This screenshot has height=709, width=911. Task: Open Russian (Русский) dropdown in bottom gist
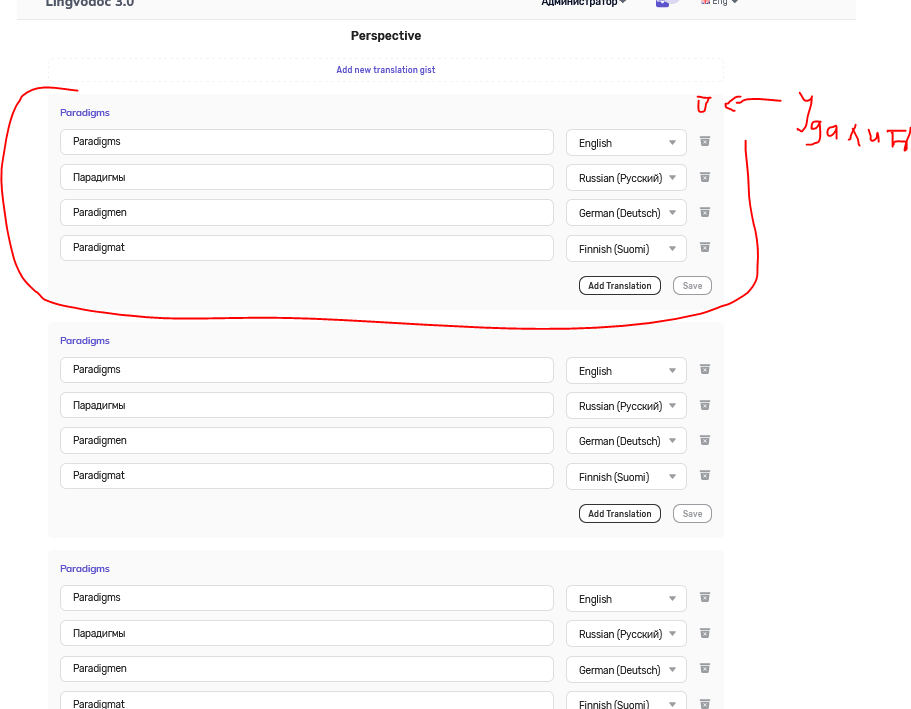coord(626,633)
